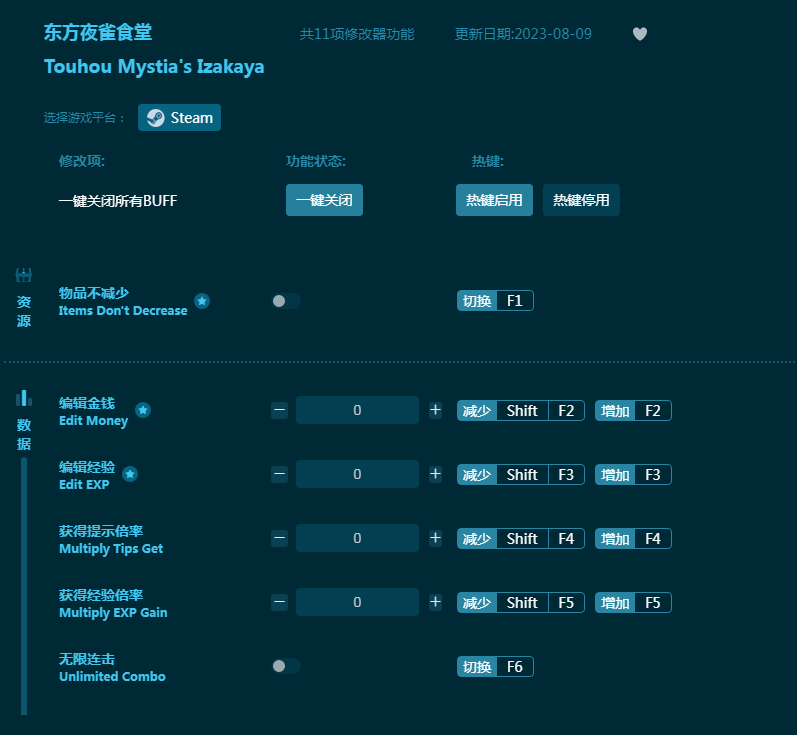Click the 热键启用 button

coord(494,200)
